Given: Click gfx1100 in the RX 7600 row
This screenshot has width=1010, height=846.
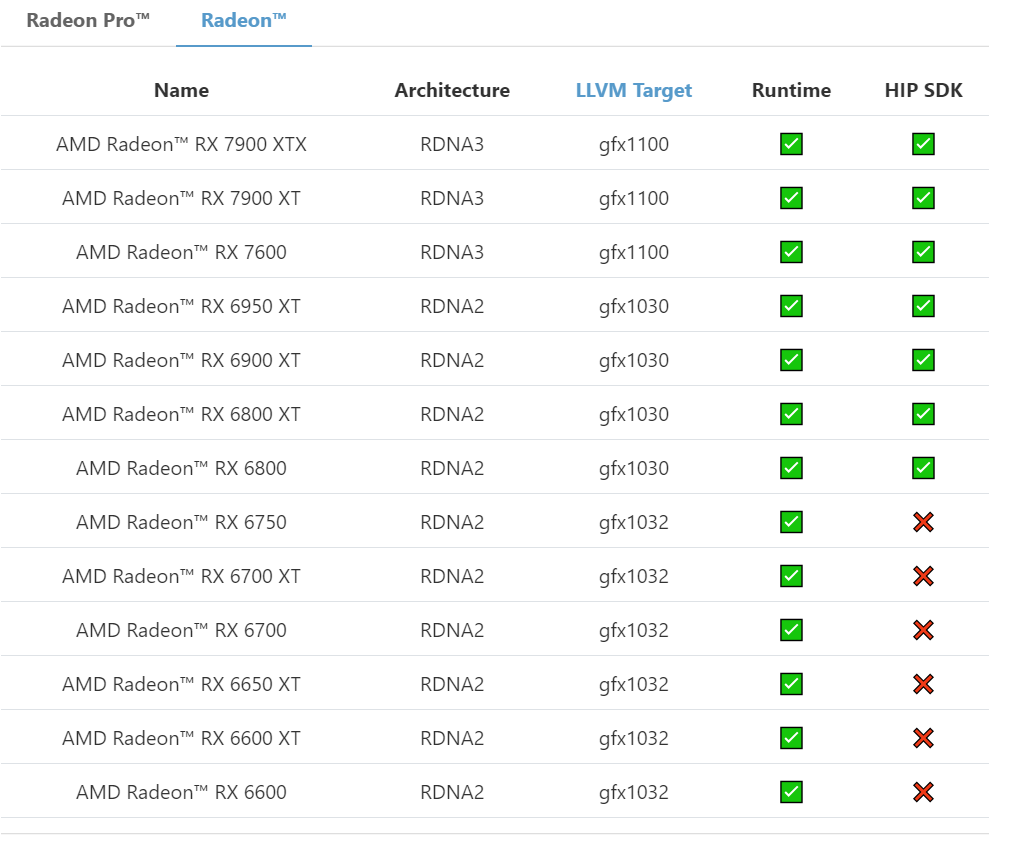Looking at the screenshot, I should coord(634,253).
